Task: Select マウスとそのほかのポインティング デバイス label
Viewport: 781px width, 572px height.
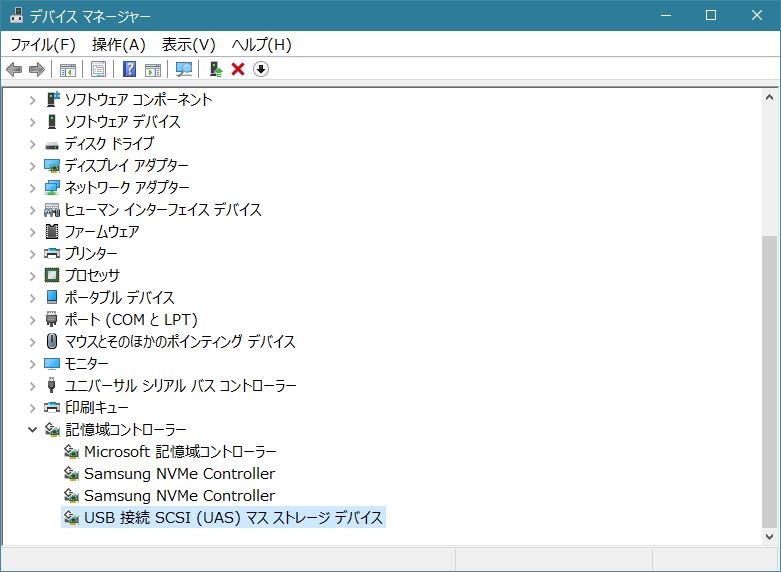Action: click(x=180, y=341)
